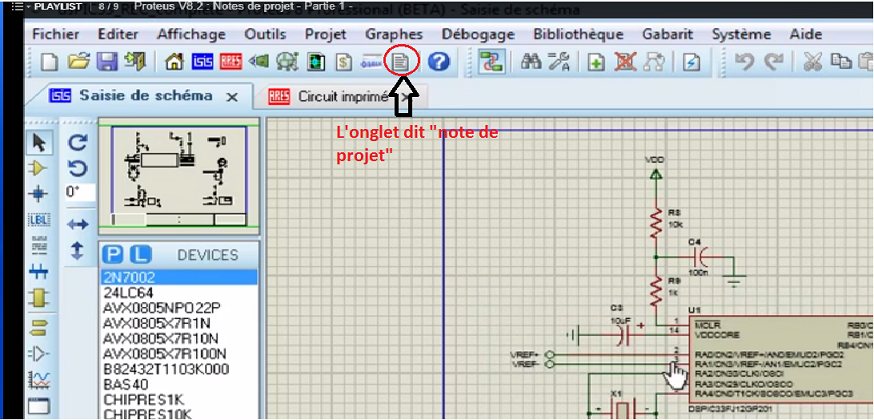Open the Débogage menu

[x=478, y=35]
